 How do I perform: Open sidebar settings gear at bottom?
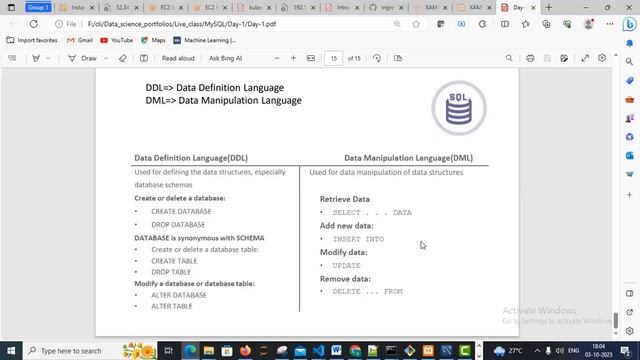(x=629, y=331)
